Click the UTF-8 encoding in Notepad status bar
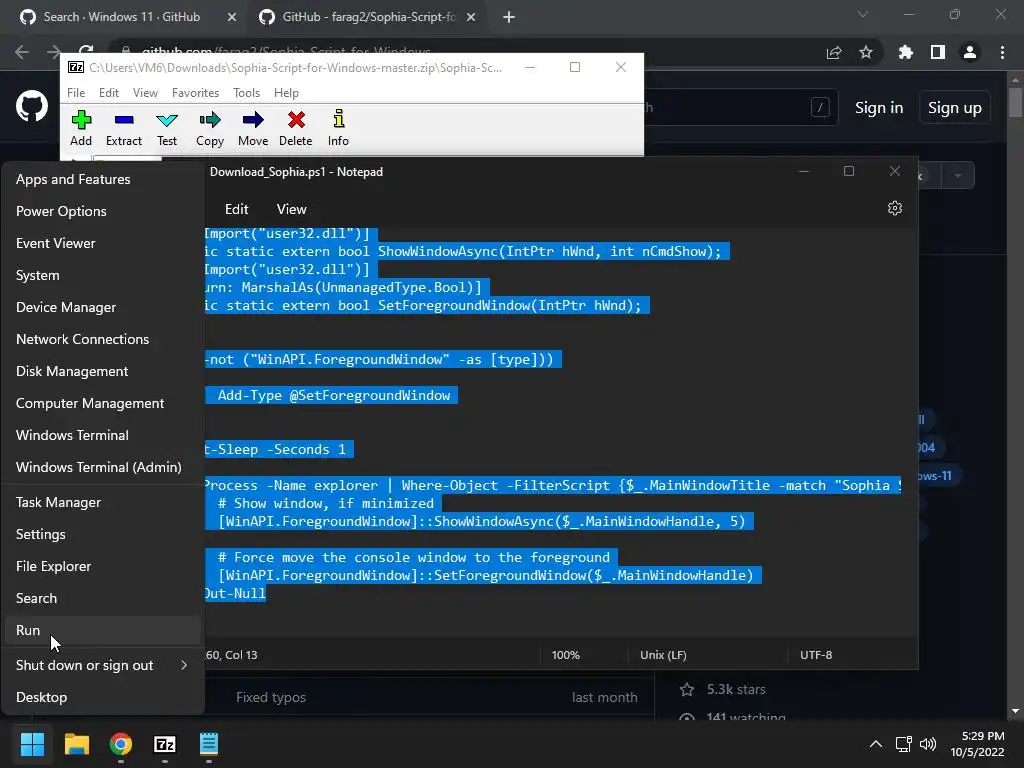Image resolution: width=1024 pixels, height=768 pixels. click(x=816, y=655)
